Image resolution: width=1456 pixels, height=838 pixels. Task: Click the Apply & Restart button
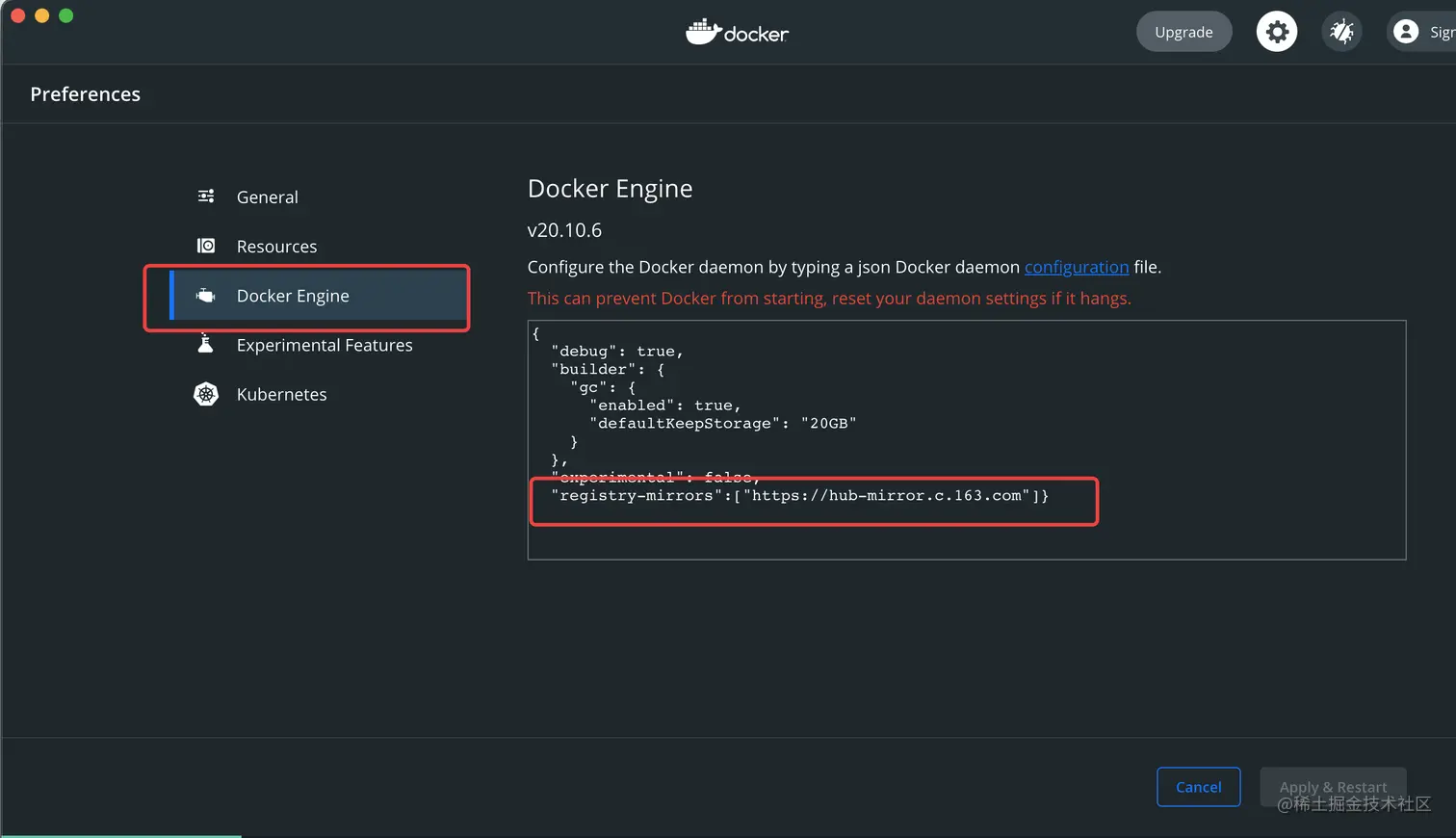[1333, 787]
